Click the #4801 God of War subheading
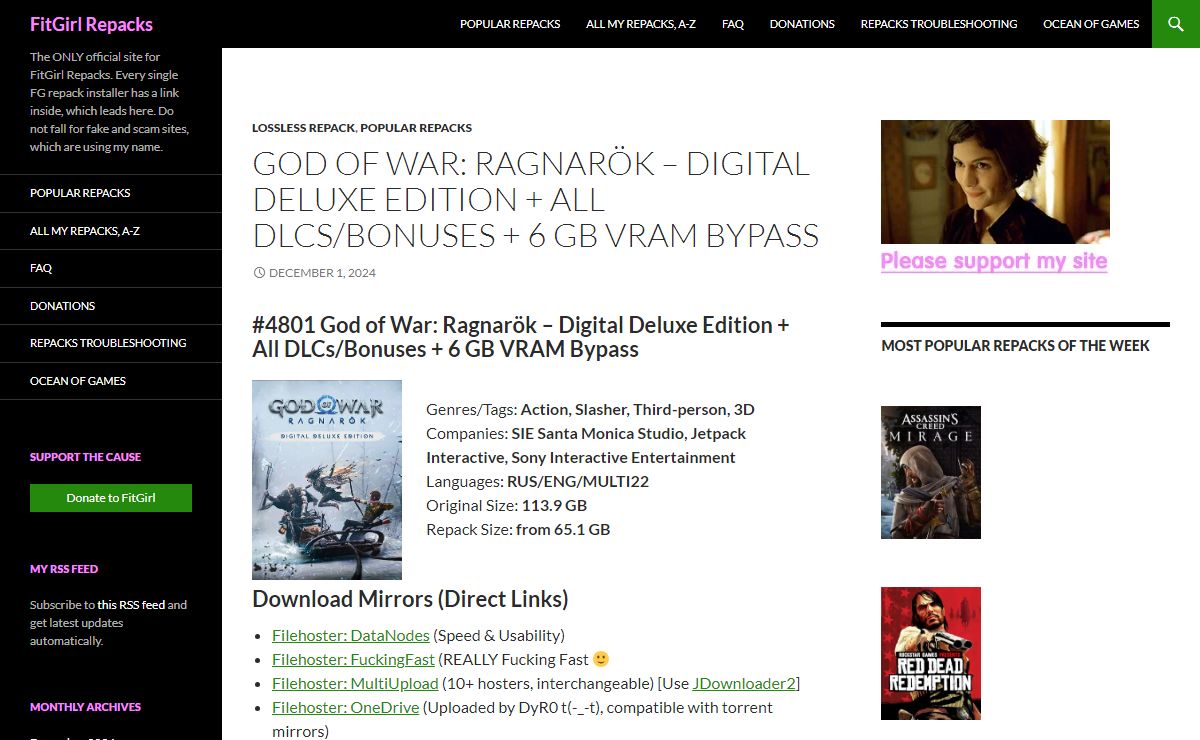Screen dimensions: 1200x740 pyautogui.click(x=521, y=337)
